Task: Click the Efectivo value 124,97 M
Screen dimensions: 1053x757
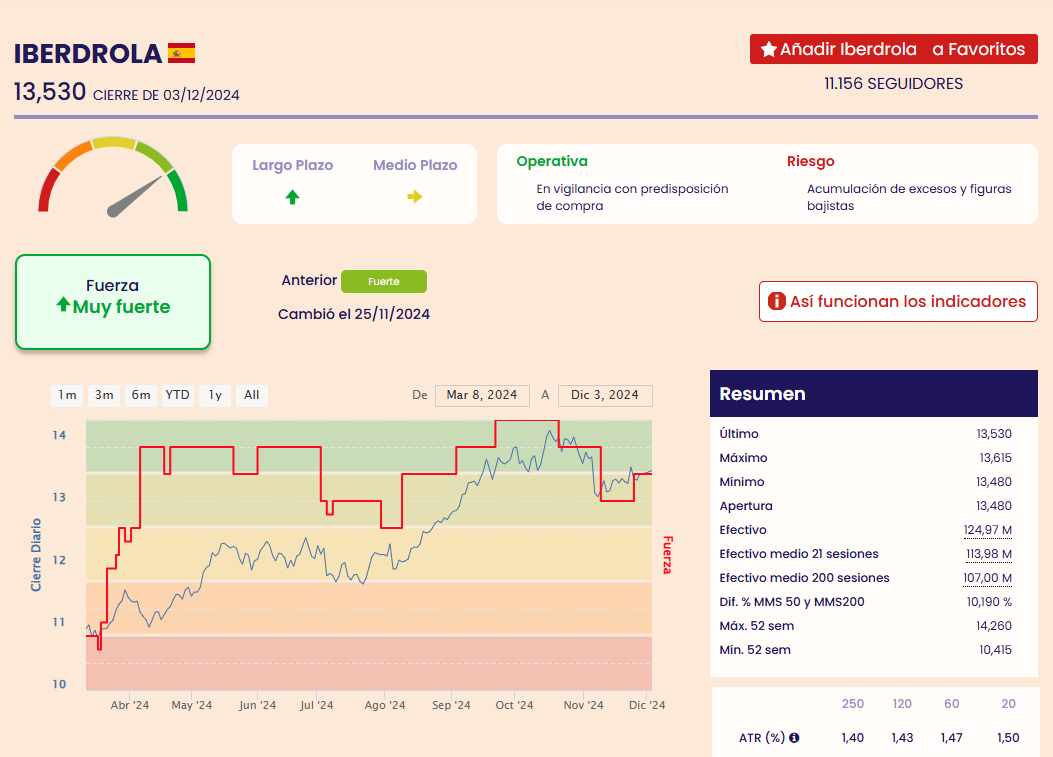Action: tap(988, 530)
